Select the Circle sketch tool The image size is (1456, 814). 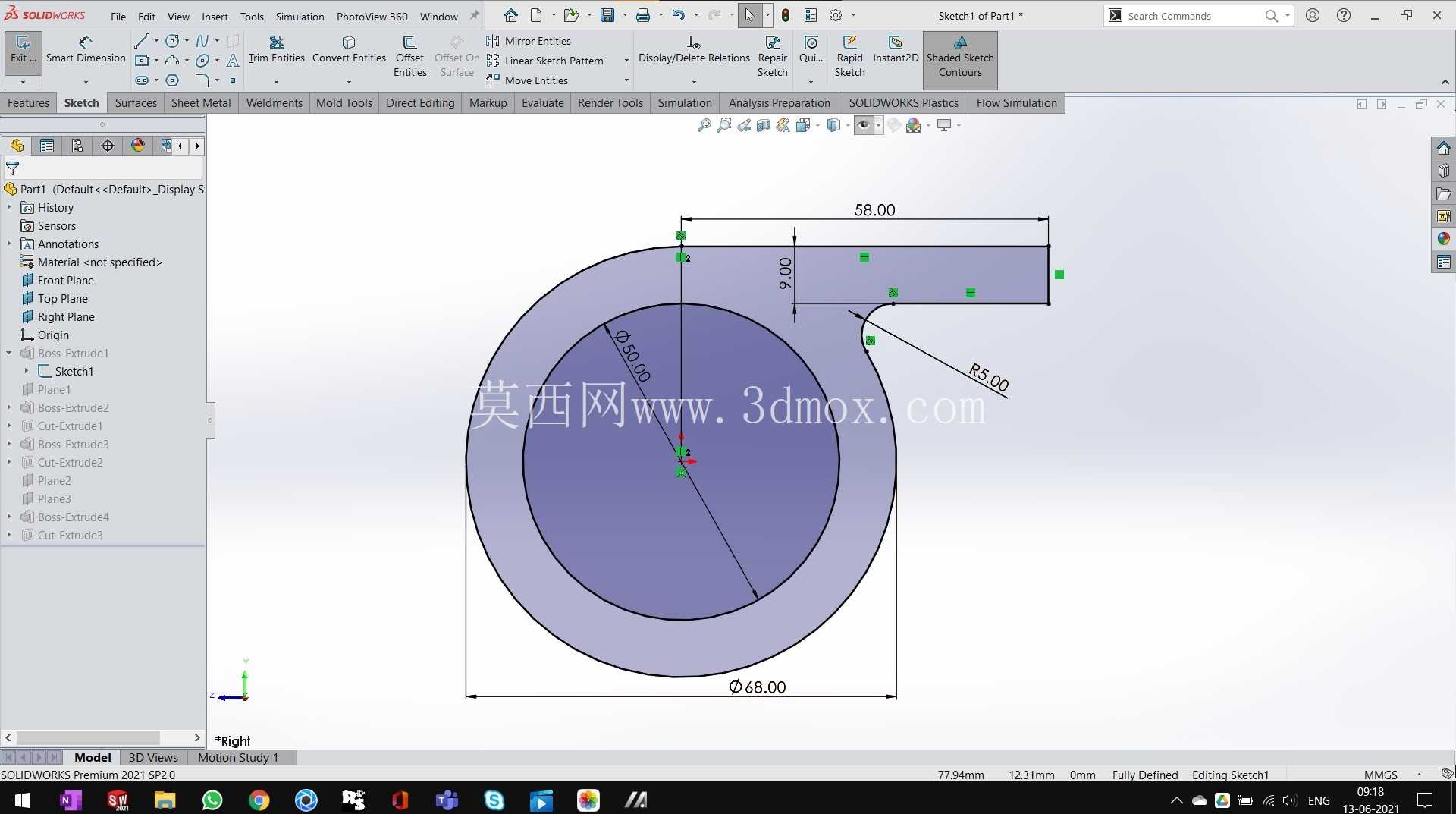click(x=172, y=41)
